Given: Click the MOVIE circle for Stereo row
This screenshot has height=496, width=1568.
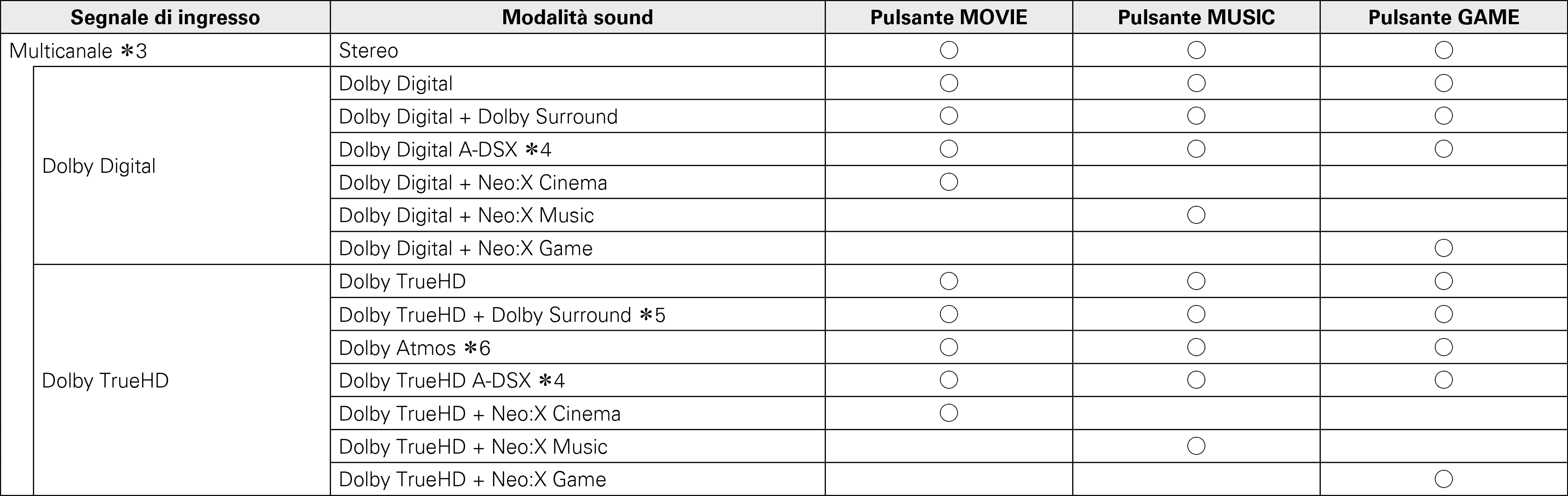Looking at the screenshot, I should point(948,50).
